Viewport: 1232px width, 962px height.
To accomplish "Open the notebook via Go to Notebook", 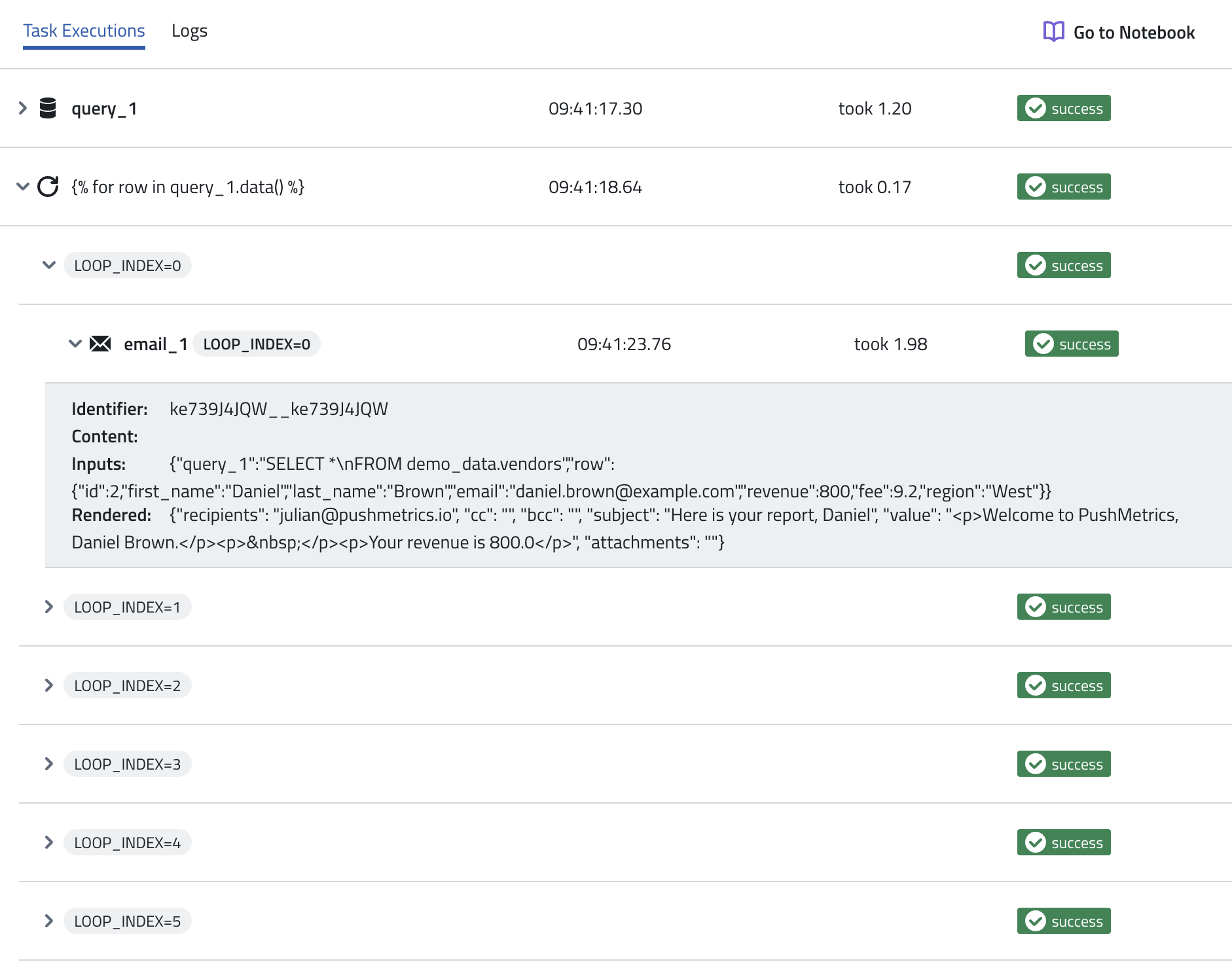I will [x=1134, y=32].
